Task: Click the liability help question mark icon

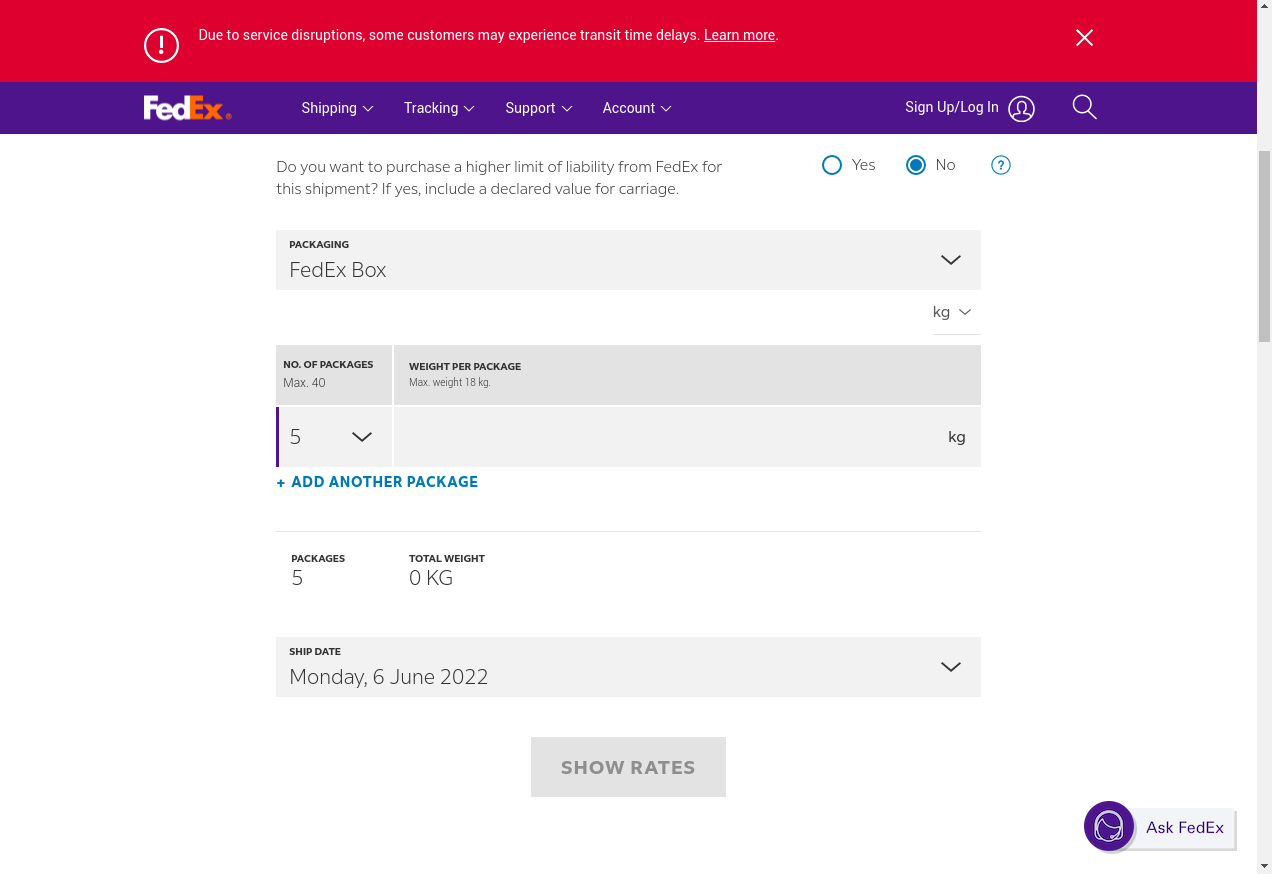Action: pyautogui.click(x=1000, y=166)
